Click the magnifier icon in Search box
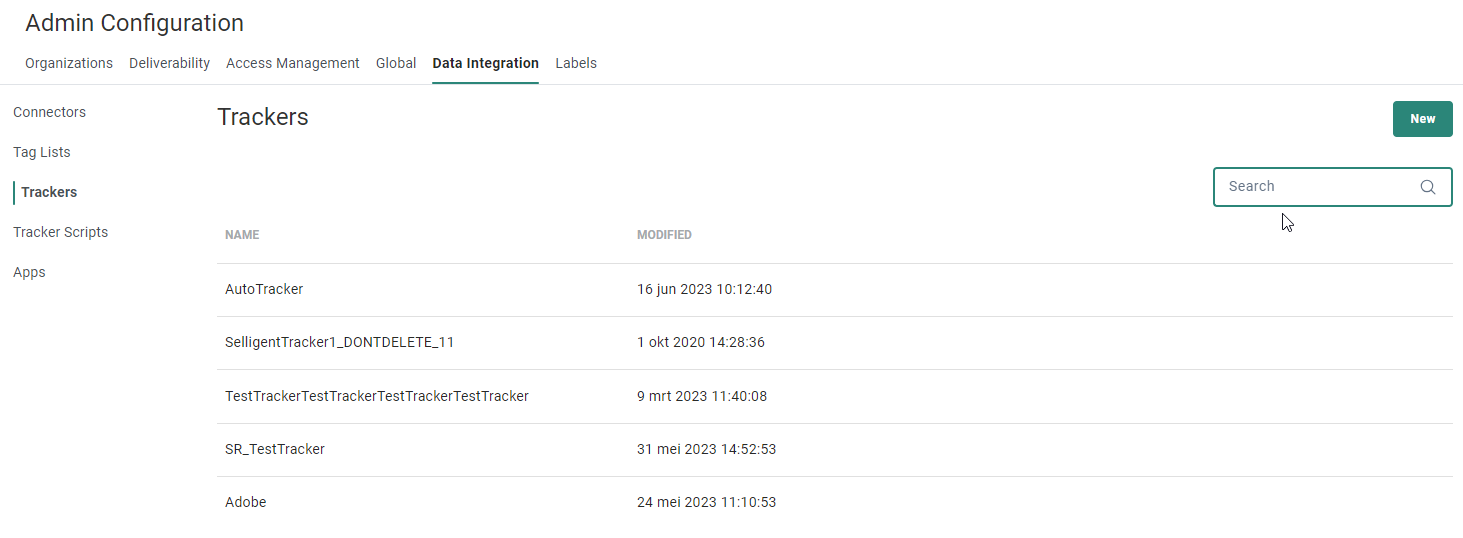This screenshot has height=538, width=1463. [x=1427, y=187]
